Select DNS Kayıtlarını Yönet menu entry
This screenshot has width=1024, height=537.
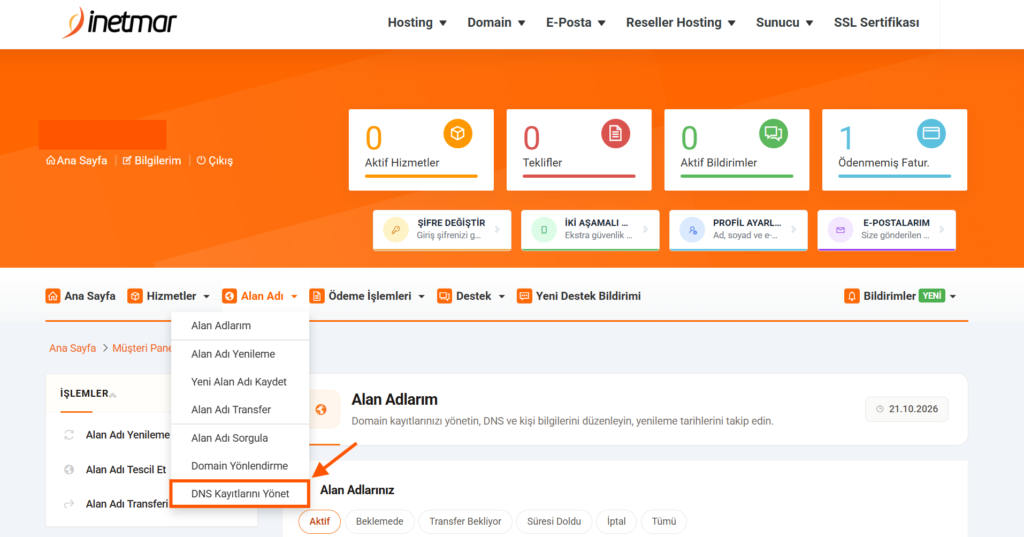240,494
